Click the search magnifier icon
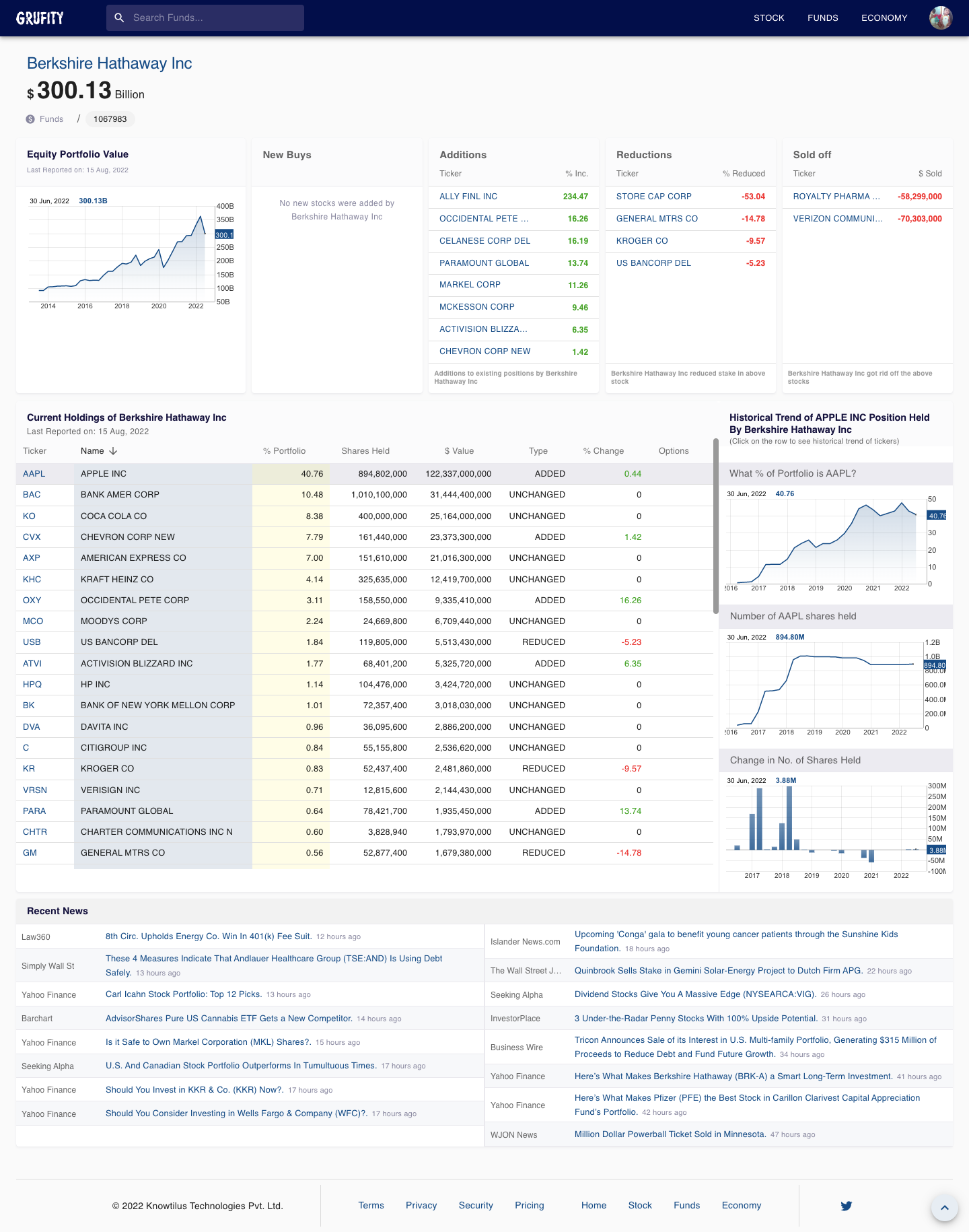 point(119,18)
